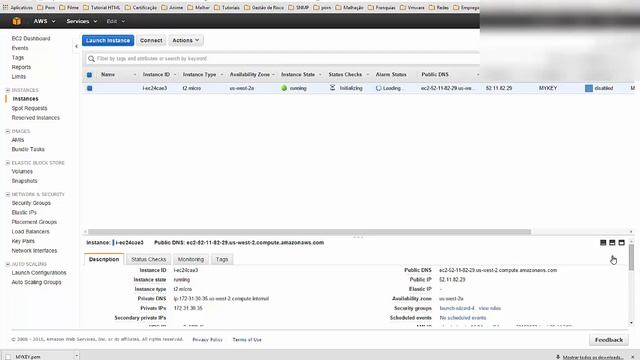
Task: Collapse the NETWORK & SECURITY section
Action: click(x=8, y=194)
